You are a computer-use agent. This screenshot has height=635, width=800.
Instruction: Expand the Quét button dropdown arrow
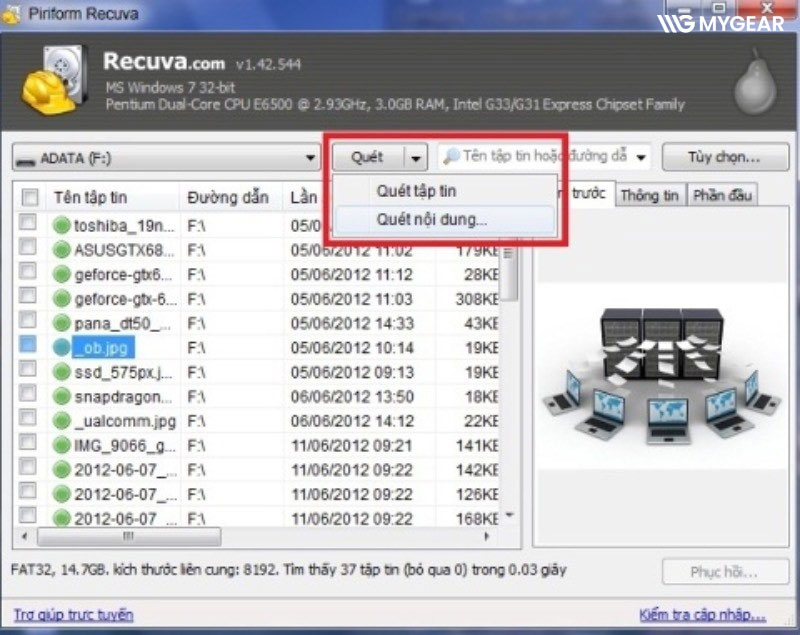coord(417,158)
